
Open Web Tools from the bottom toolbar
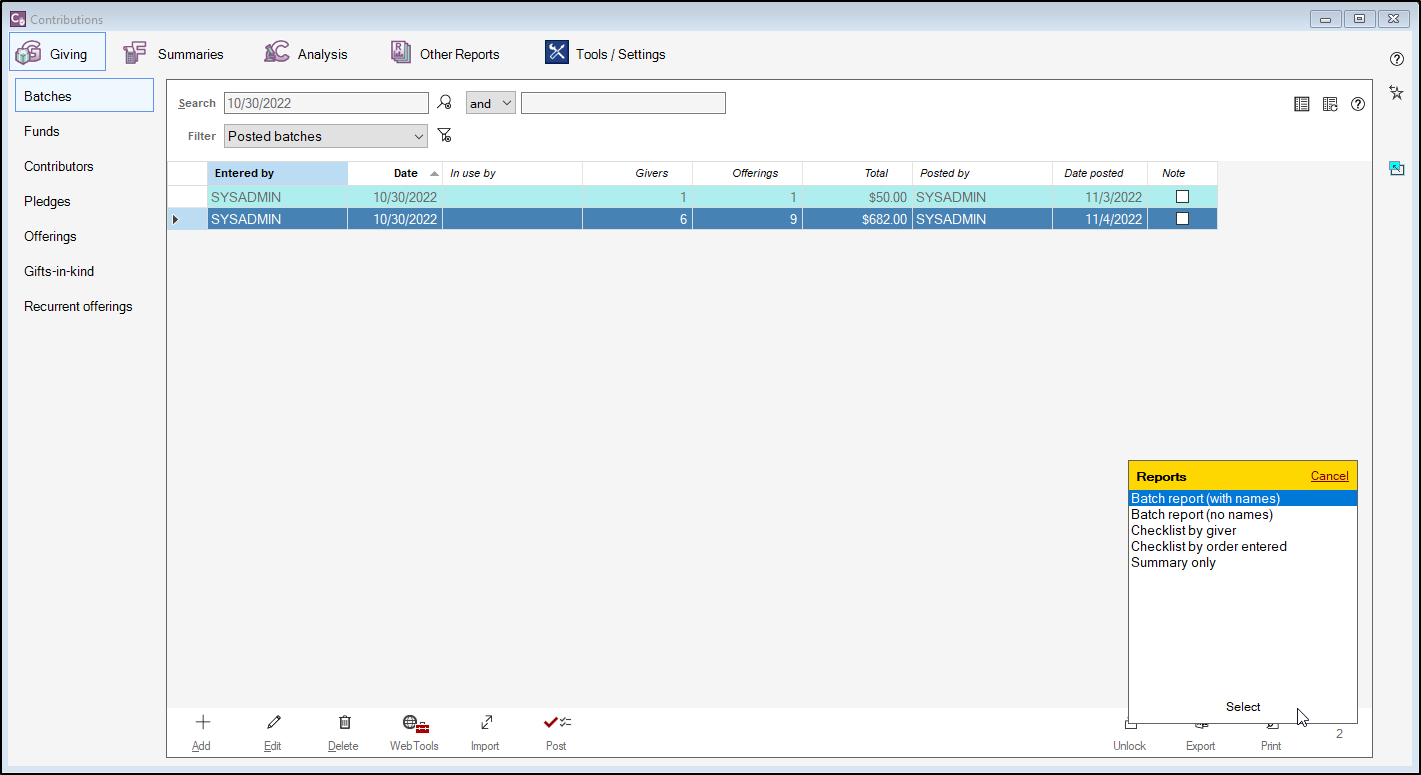click(x=414, y=723)
